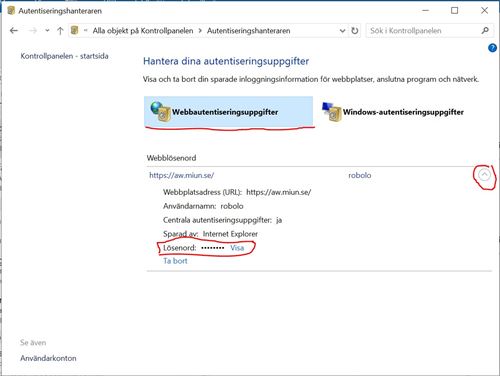Open 'Kontrollpanelen - startsida' link
This screenshot has width=500, height=376.
pos(64,56)
